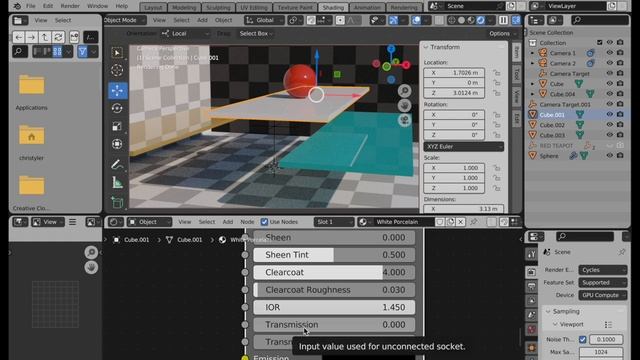The height and width of the screenshot is (360, 640).
Task: Open node editor Add menu
Action: [228, 222]
